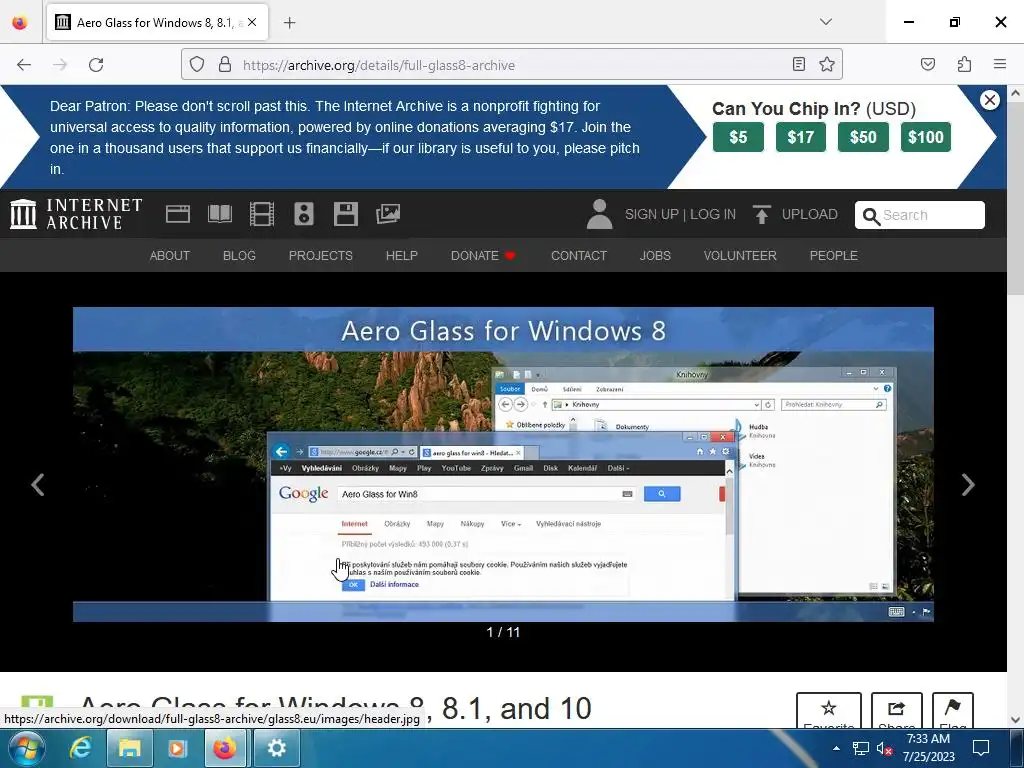Bookmark this page with star icon
The width and height of the screenshot is (1024, 768).
tap(827, 64)
